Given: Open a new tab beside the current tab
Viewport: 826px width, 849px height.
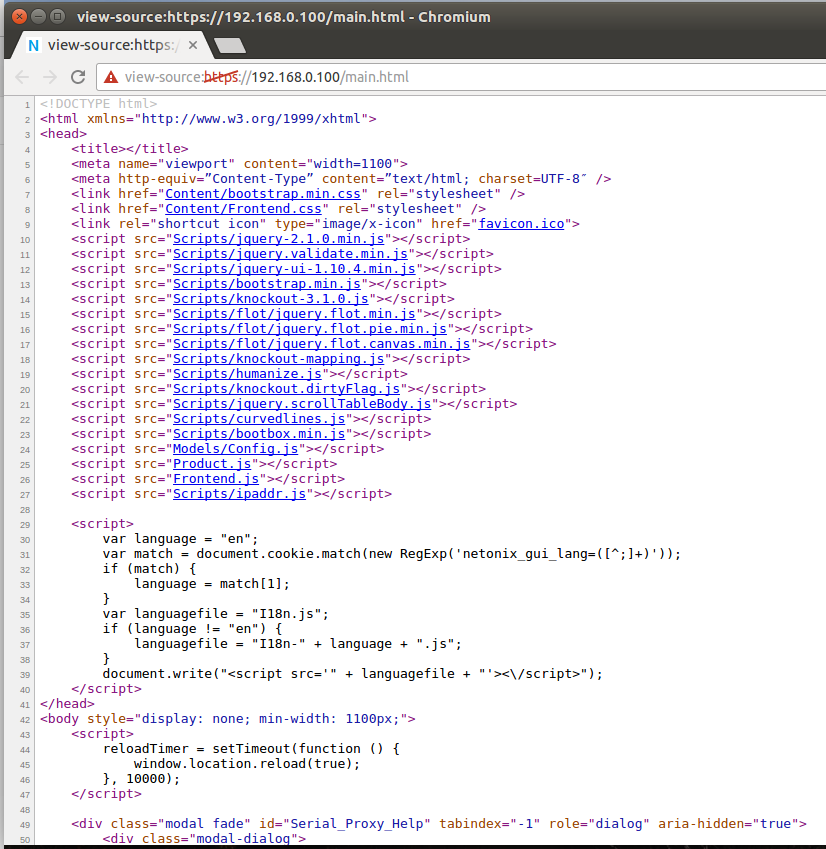Looking at the screenshot, I should 229,45.
